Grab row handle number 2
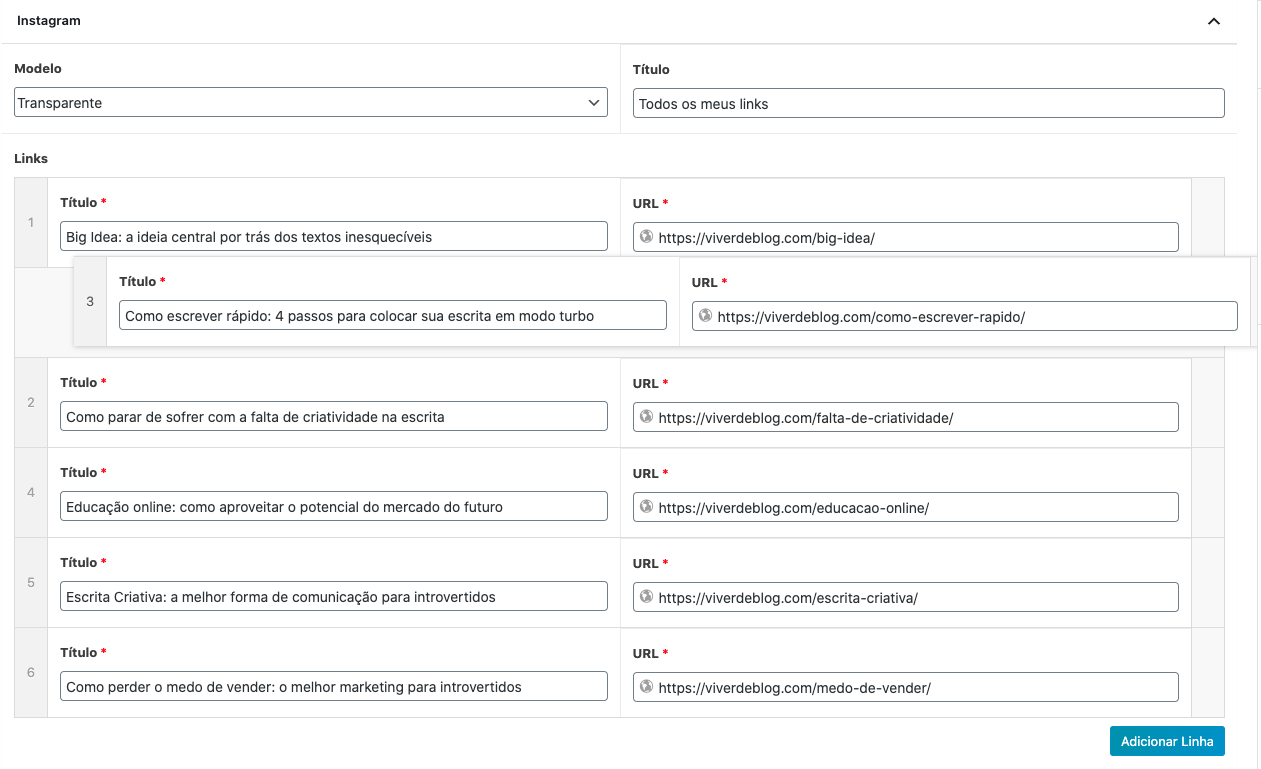Screen dimensions: 1261x769 pyautogui.click(x=31, y=402)
